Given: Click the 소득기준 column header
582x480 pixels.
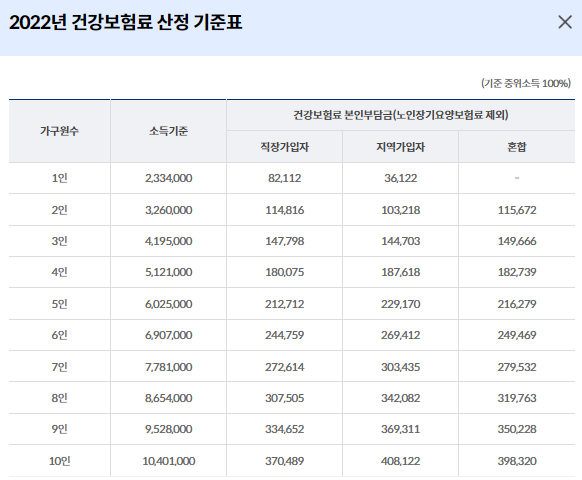Looking at the screenshot, I should coord(169,131).
